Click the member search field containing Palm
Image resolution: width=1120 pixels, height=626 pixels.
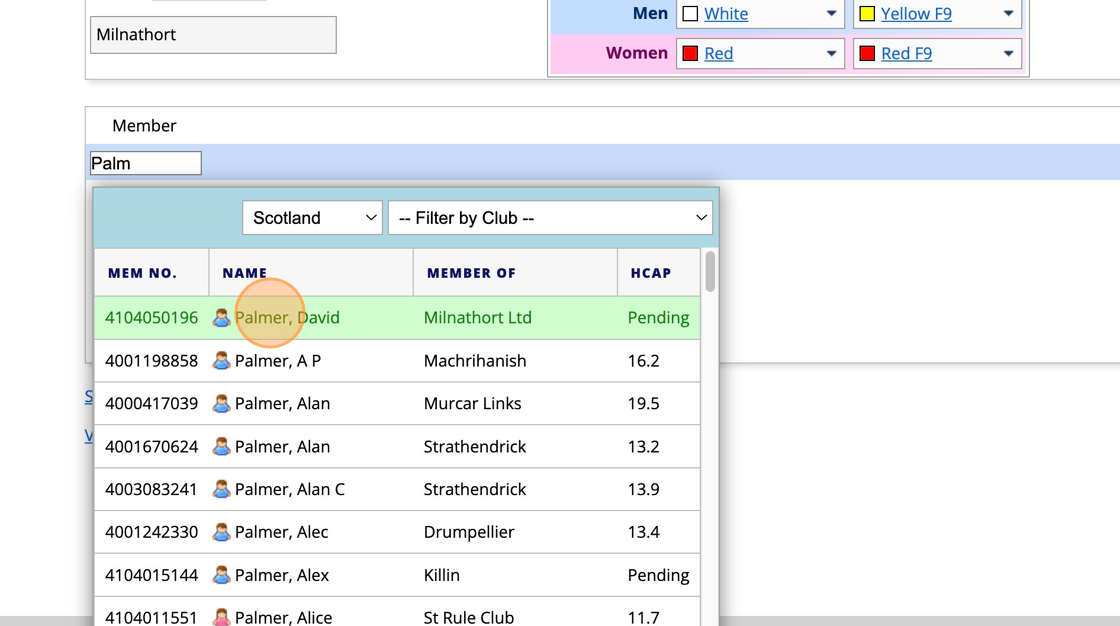click(146, 164)
